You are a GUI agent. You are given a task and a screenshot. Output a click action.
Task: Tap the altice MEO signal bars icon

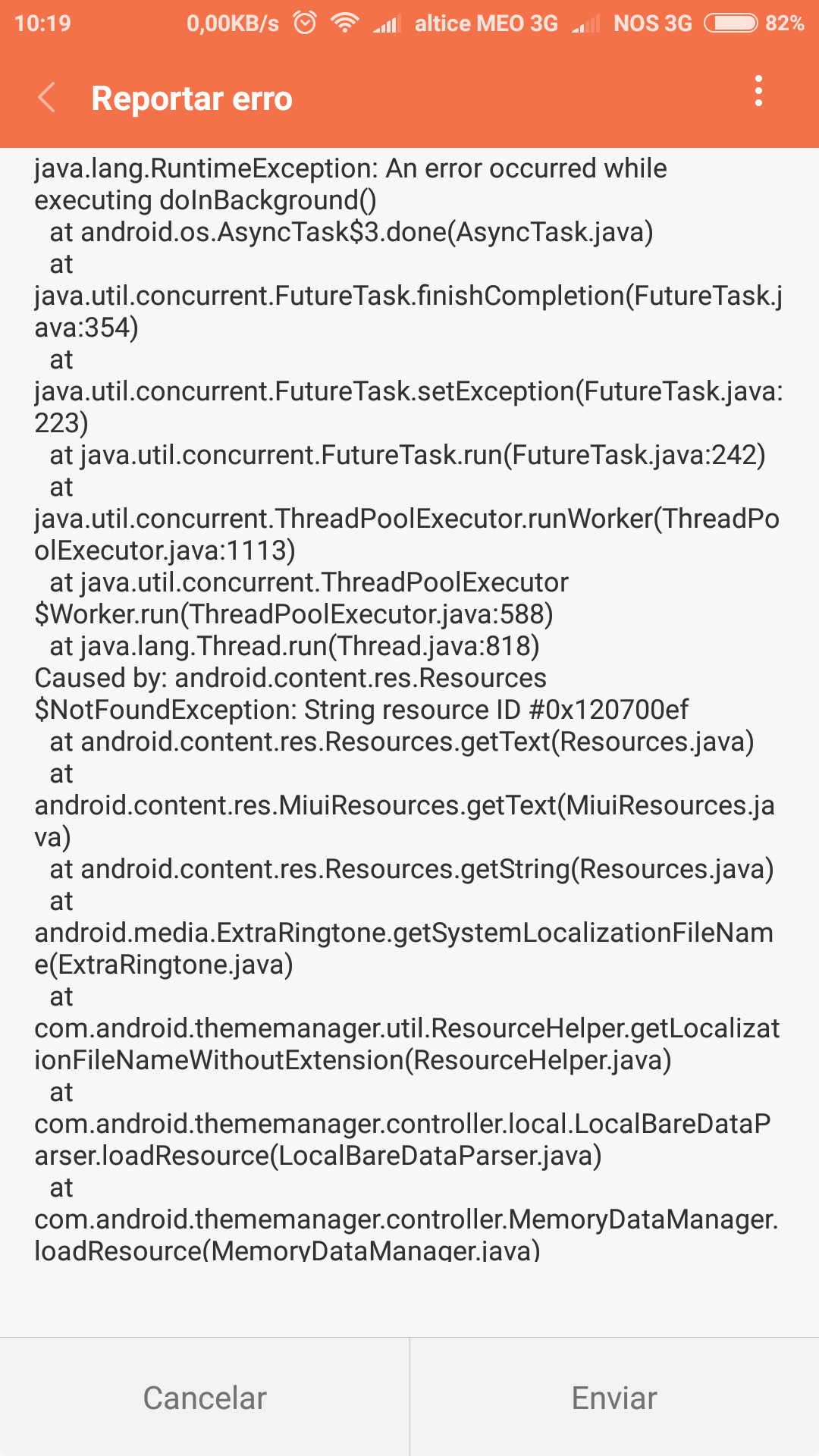(x=387, y=24)
